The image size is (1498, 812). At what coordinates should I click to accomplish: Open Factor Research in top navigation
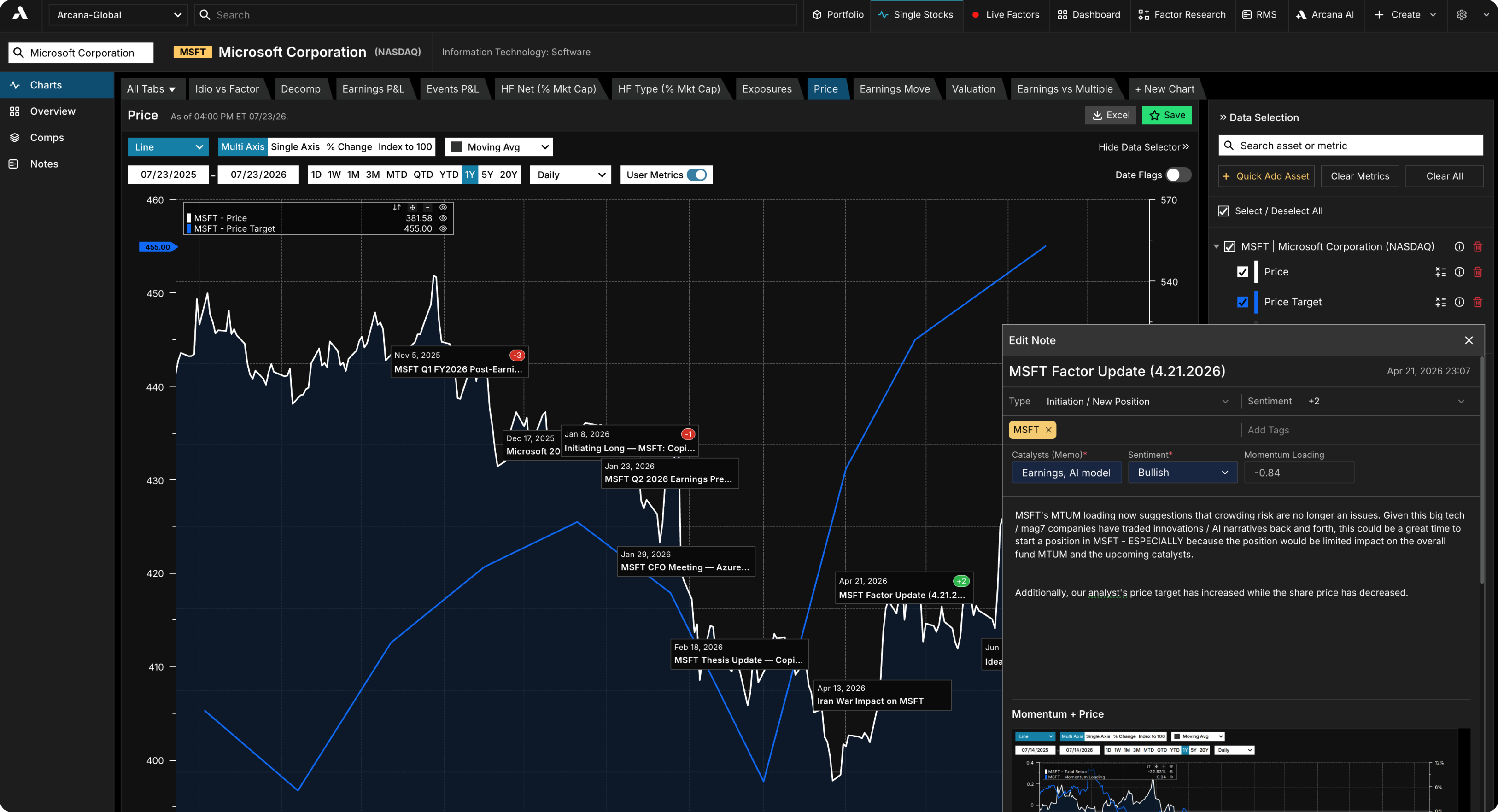pos(1182,15)
